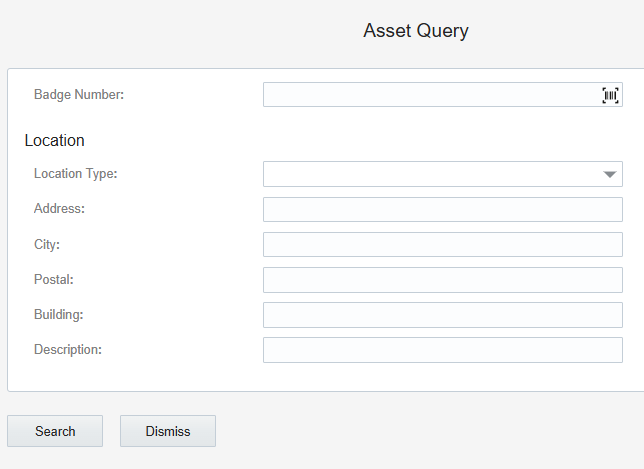Close the form using Dismiss
Viewport: 644px width, 469px height.
point(168,431)
